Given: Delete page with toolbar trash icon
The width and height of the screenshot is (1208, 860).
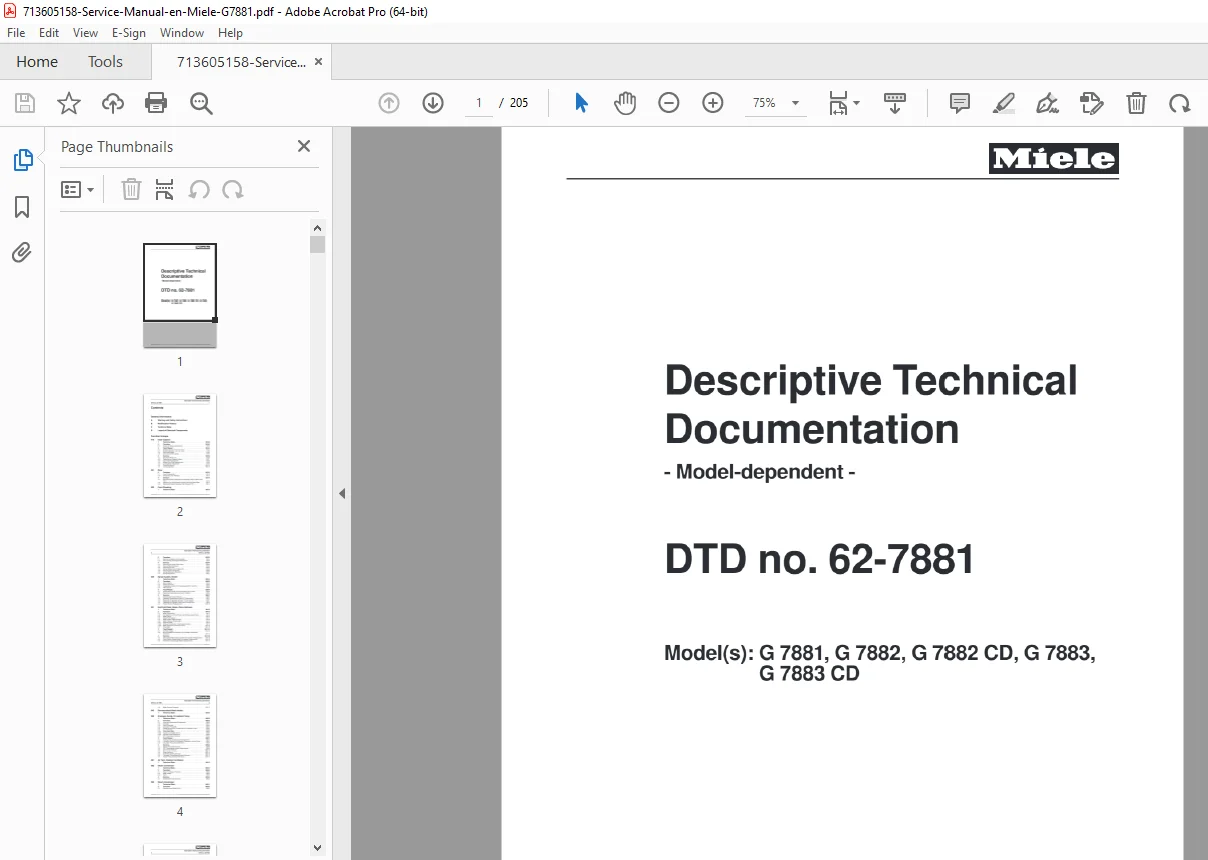Looking at the screenshot, I should point(1136,103).
